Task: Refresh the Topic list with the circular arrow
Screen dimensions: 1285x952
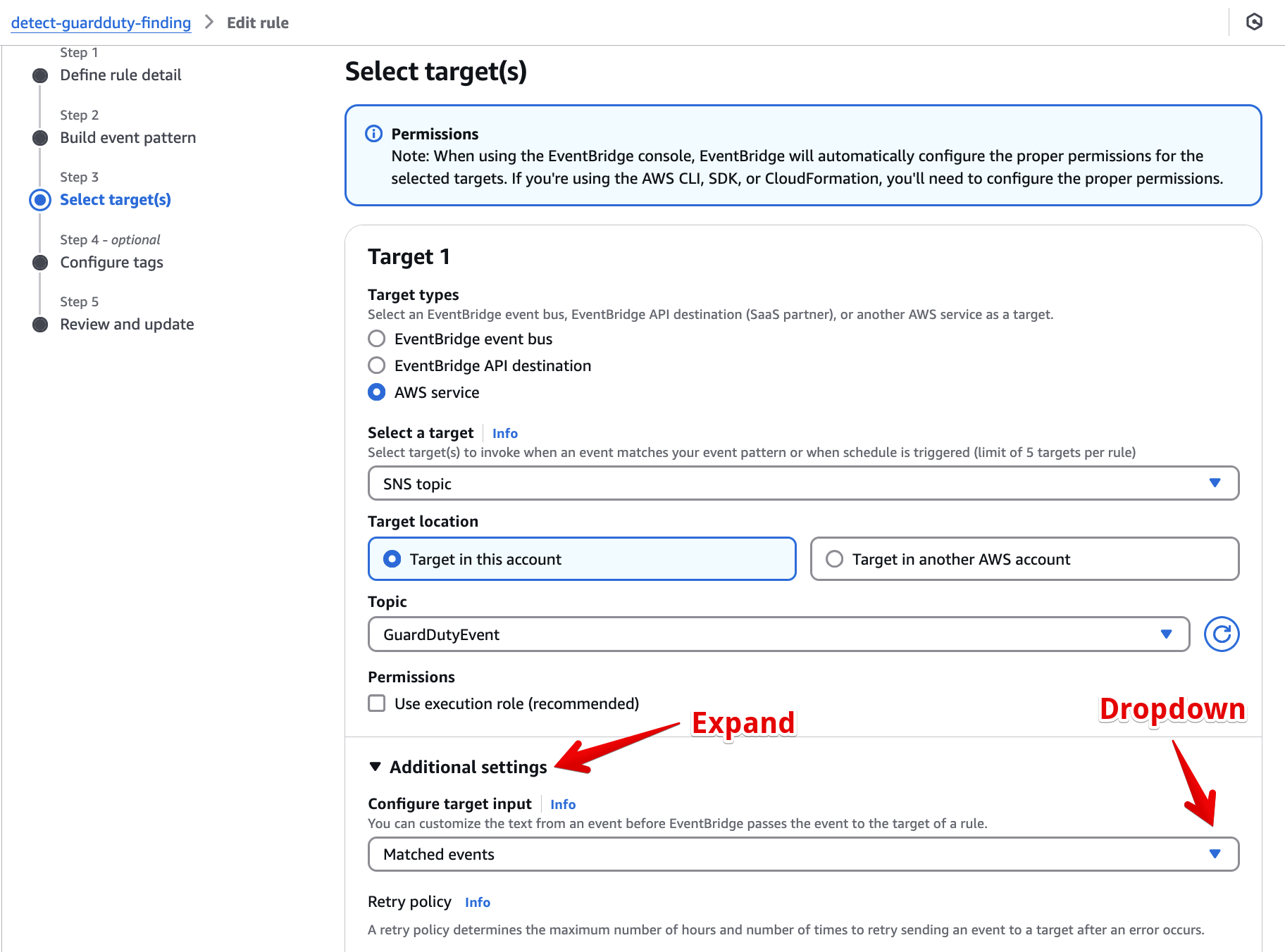Action: (1222, 634)
